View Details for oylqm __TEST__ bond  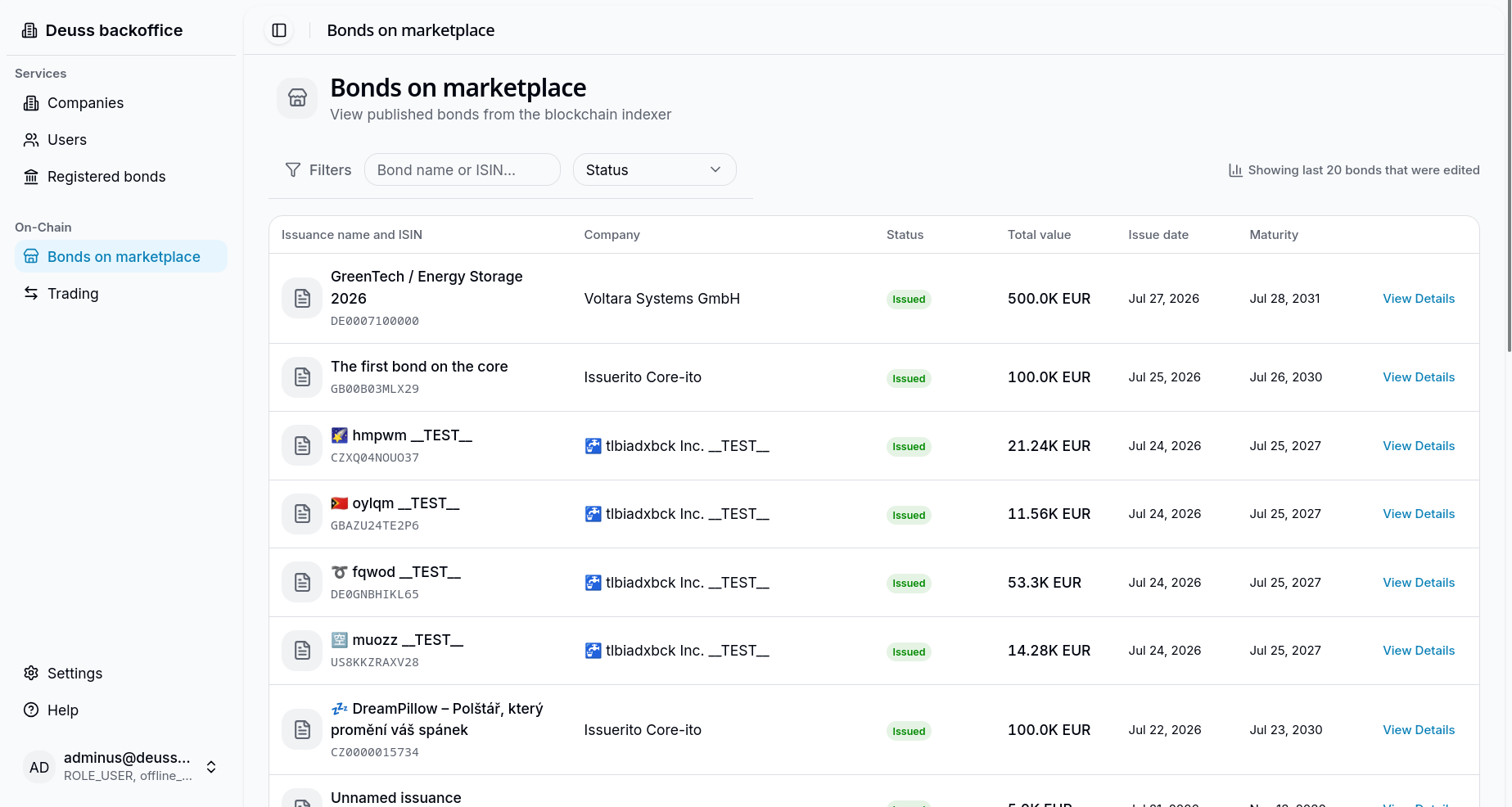click(x=1419, y=514)
